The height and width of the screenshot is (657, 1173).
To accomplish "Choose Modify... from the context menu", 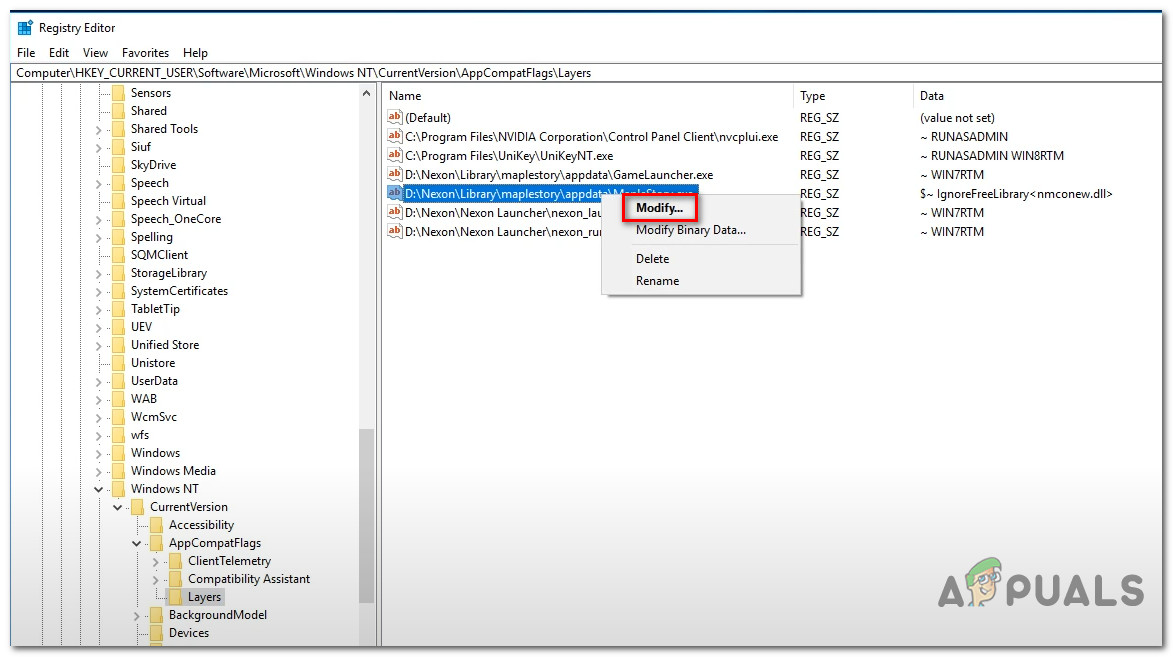I will (x=659, y=208).
